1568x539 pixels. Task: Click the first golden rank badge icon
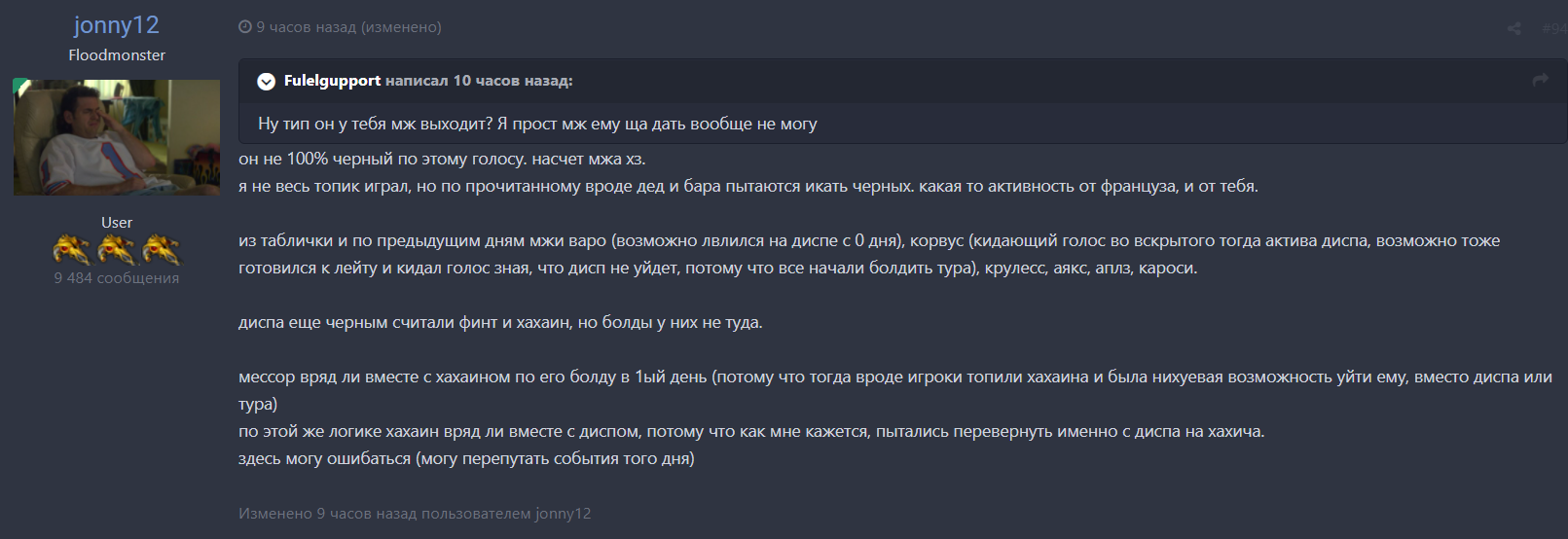coord(71,250)
